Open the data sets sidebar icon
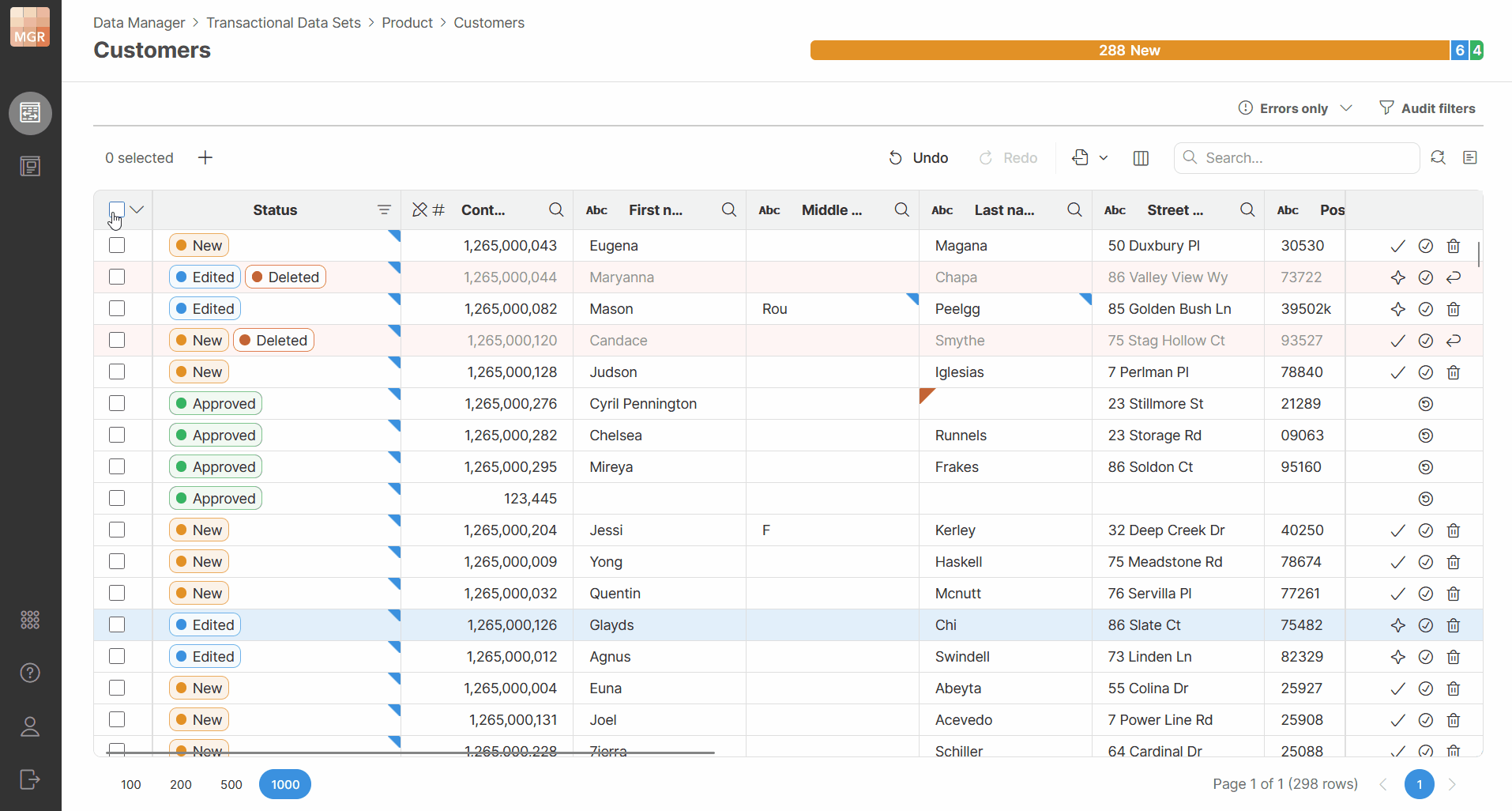 coord(30,113)
